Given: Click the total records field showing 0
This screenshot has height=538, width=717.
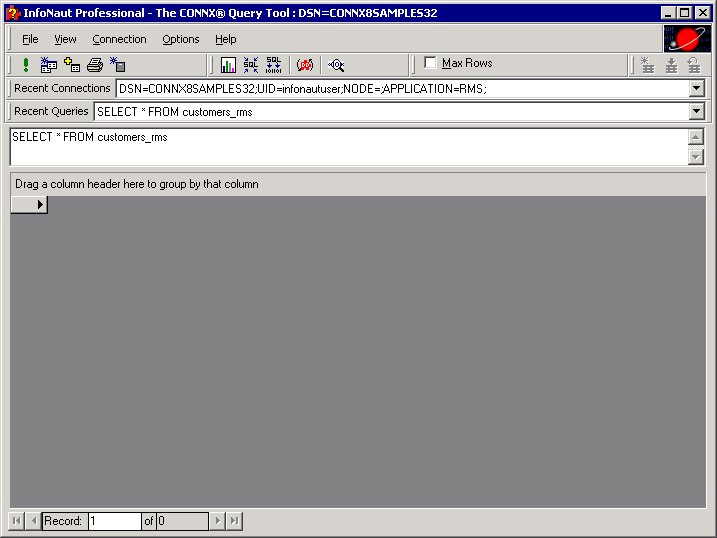Looking at the screenshot, I should click(x=182, y=521).
